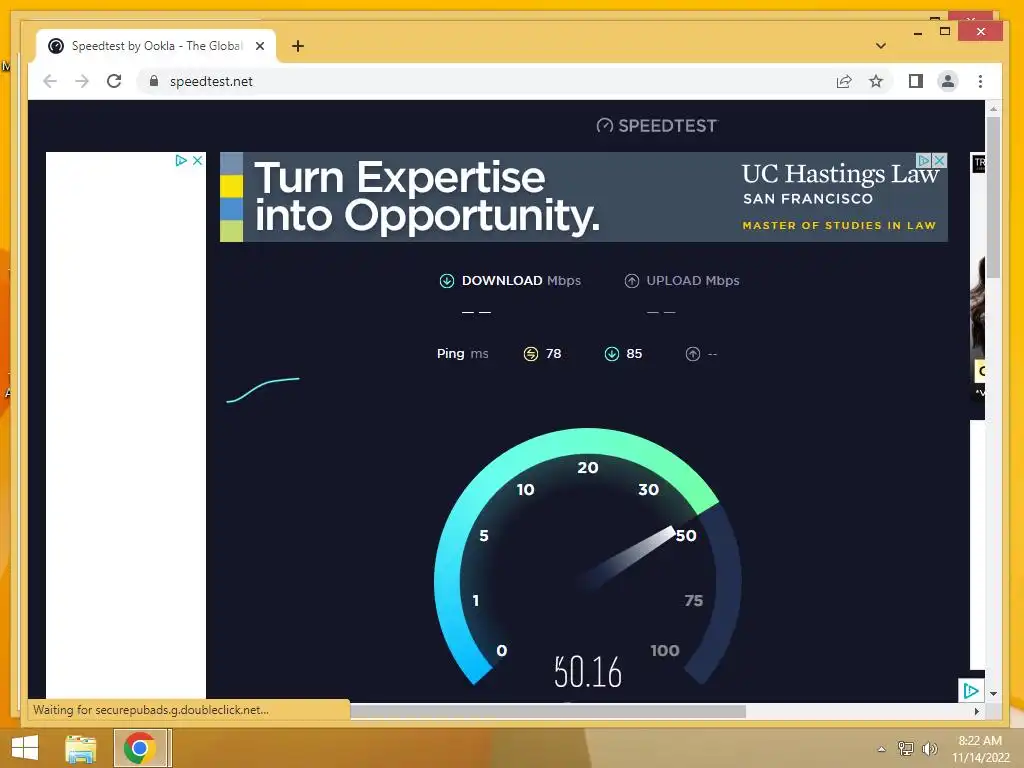
Task: Click the padlock site info icon
Action: 154,81
